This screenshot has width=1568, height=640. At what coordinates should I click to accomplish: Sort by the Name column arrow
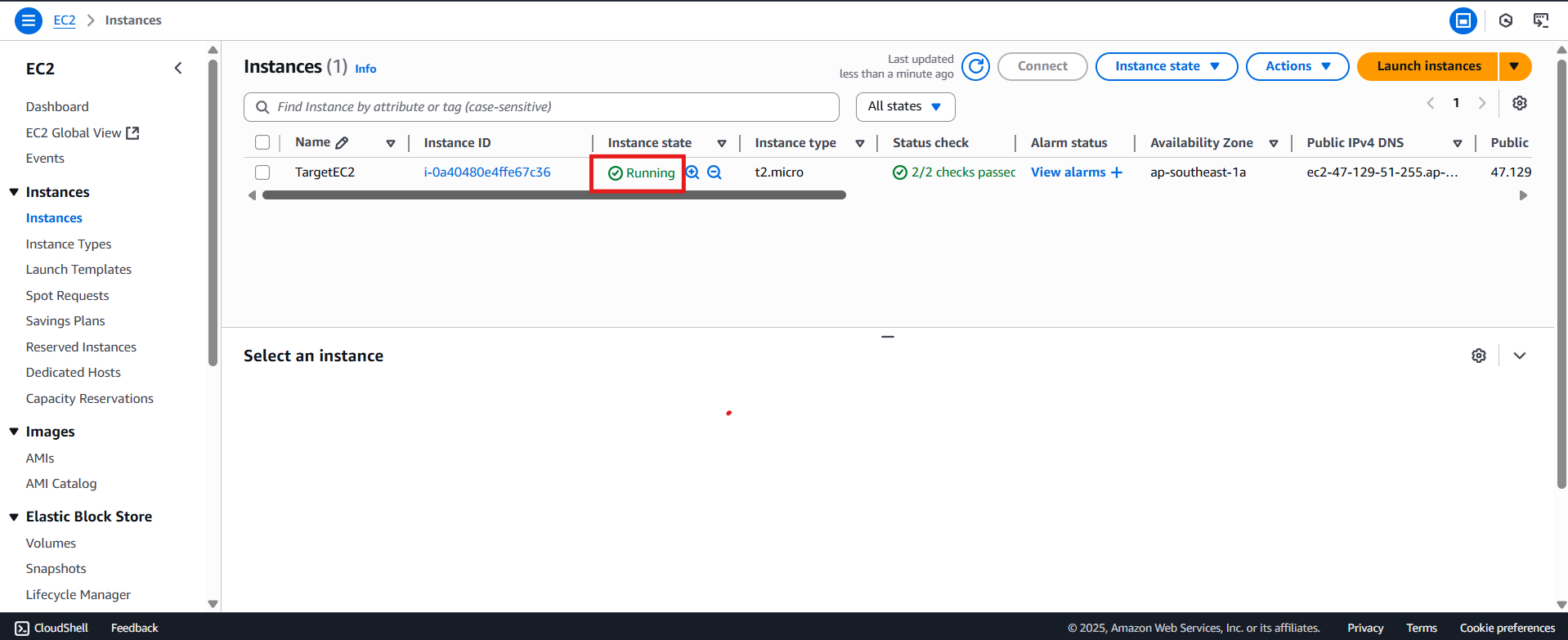tap(391, 143)
